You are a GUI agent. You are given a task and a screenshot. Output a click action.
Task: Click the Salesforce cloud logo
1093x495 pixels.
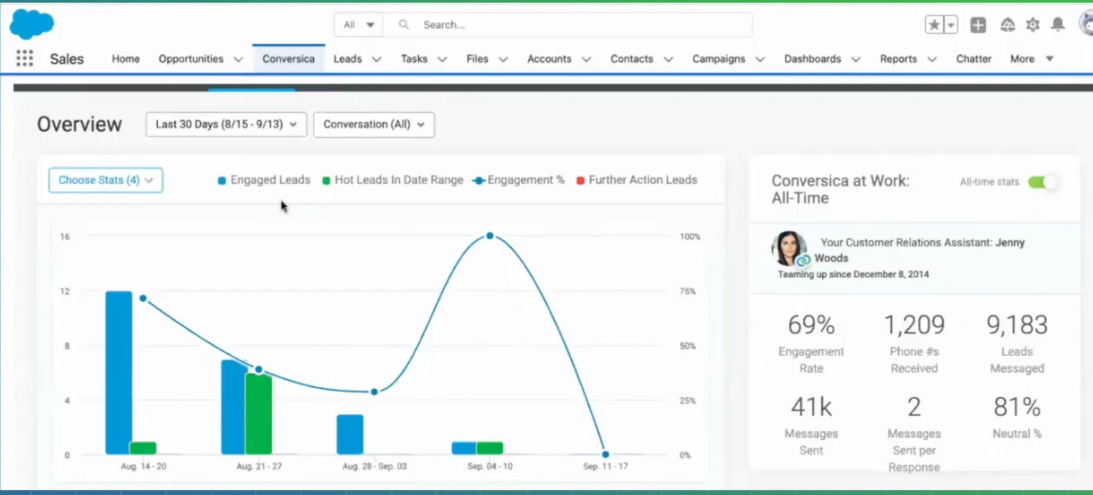pyautogui.click(x=31, y=24)
